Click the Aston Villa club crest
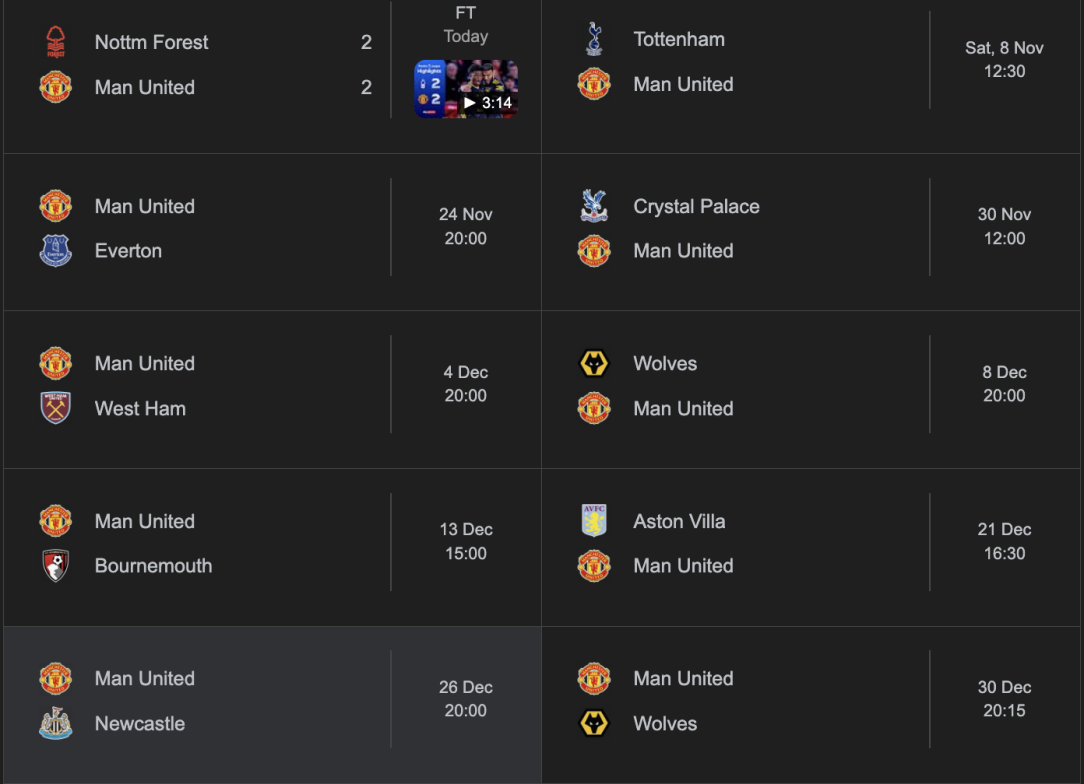This screenshot has width=1084, height=784. coord(594,521)
